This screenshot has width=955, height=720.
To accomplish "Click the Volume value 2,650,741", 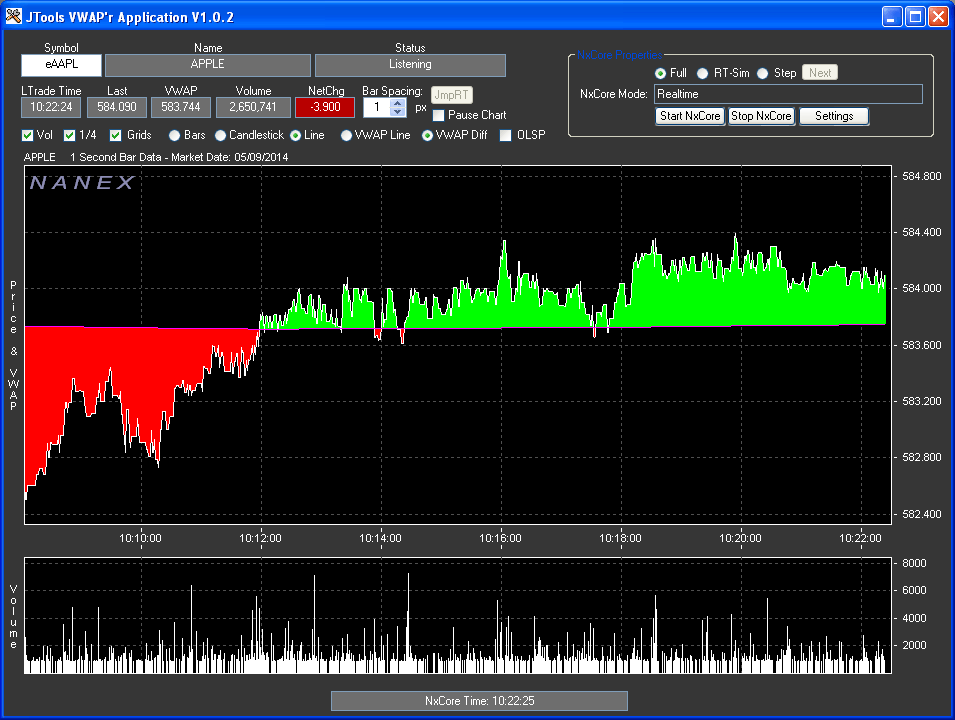I will pos(253,107).
